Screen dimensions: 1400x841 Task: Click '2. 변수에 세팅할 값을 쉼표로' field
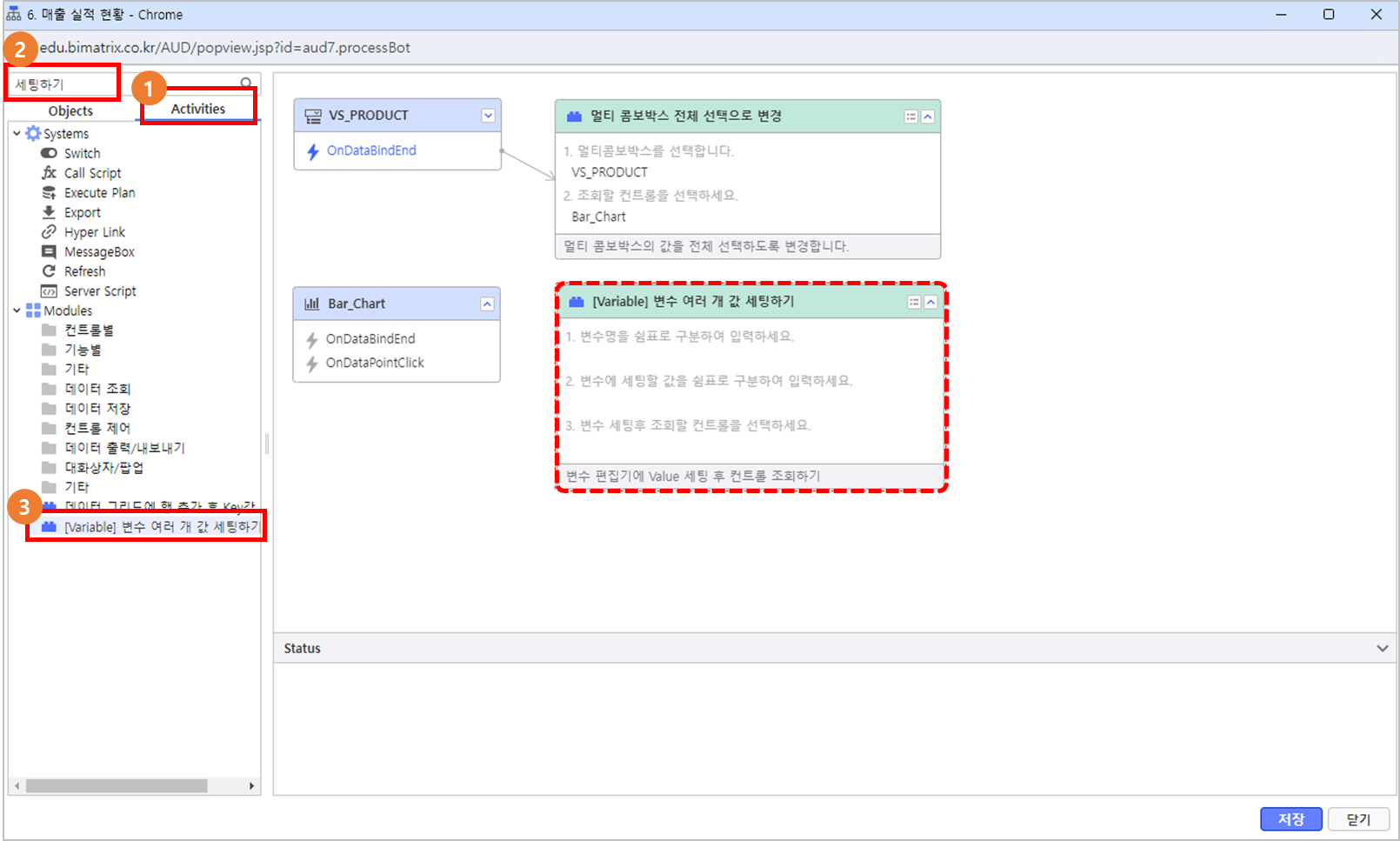click(708, 381)
